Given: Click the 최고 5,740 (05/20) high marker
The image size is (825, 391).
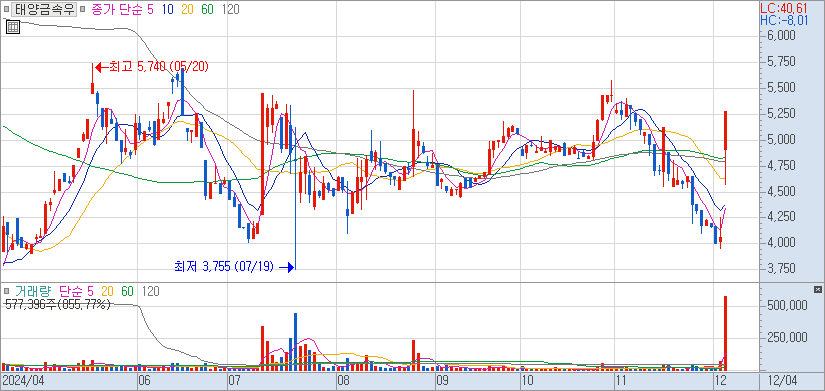Looking at the screenshot, I should [152, 67].
